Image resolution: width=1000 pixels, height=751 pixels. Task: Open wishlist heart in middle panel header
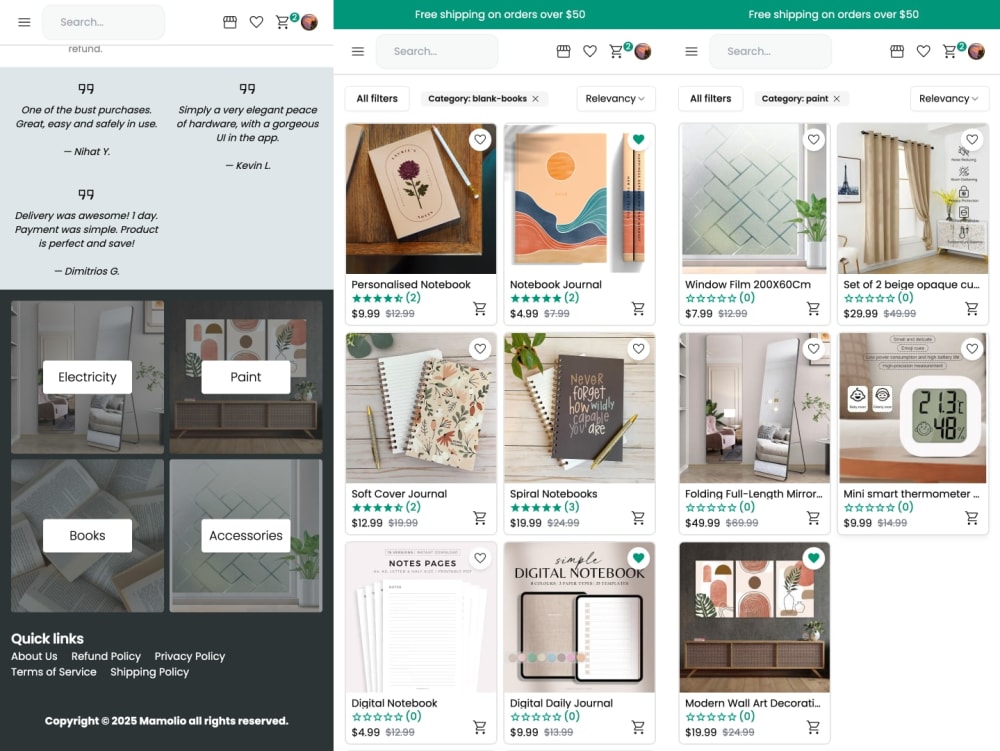(x=590, y=52)
